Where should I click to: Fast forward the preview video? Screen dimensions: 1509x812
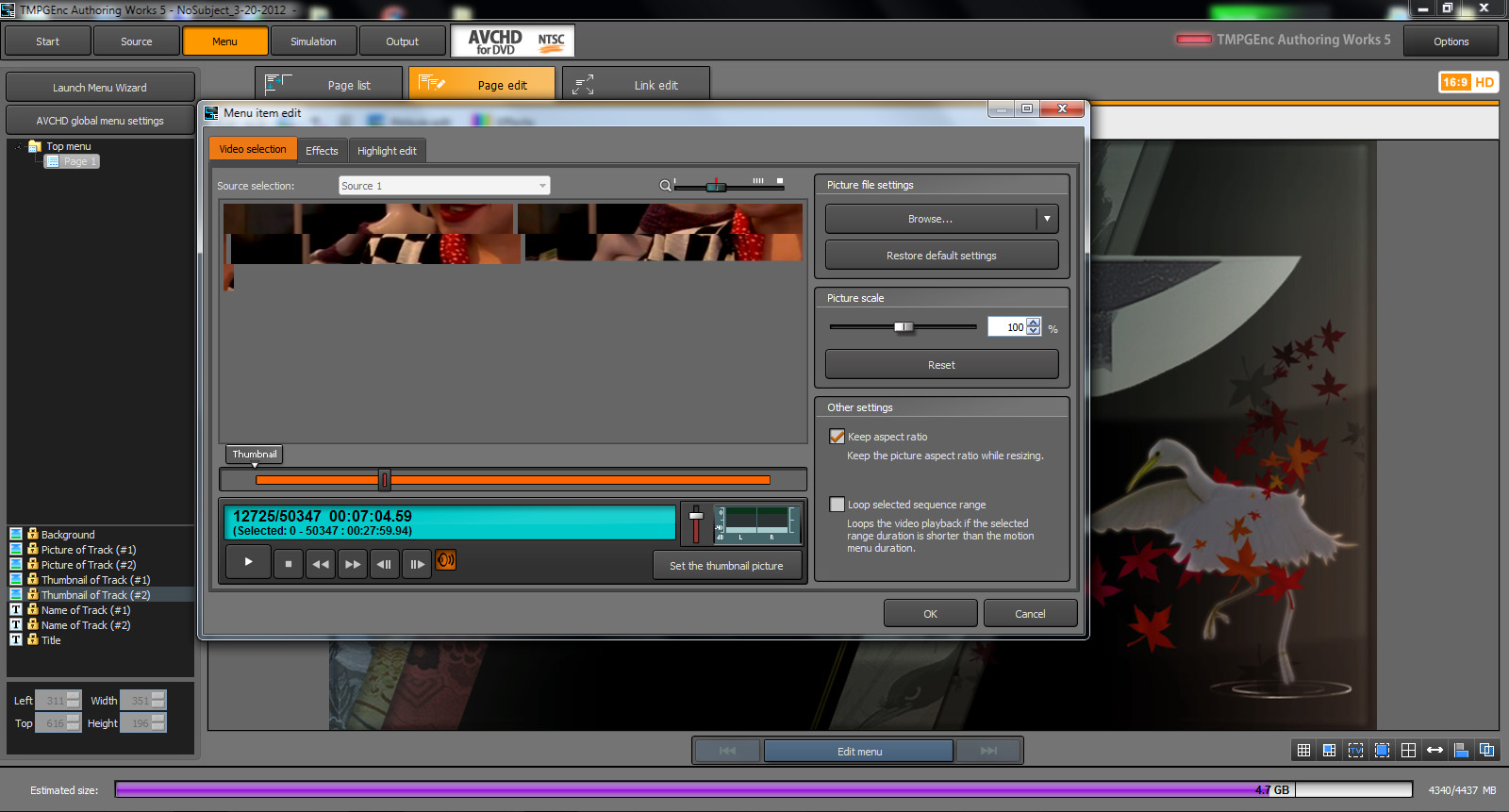point(353,564)
